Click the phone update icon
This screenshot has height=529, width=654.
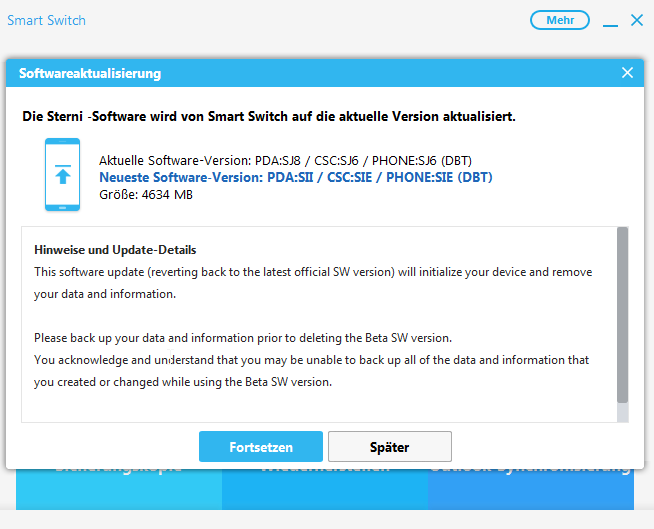pos(63,174)
